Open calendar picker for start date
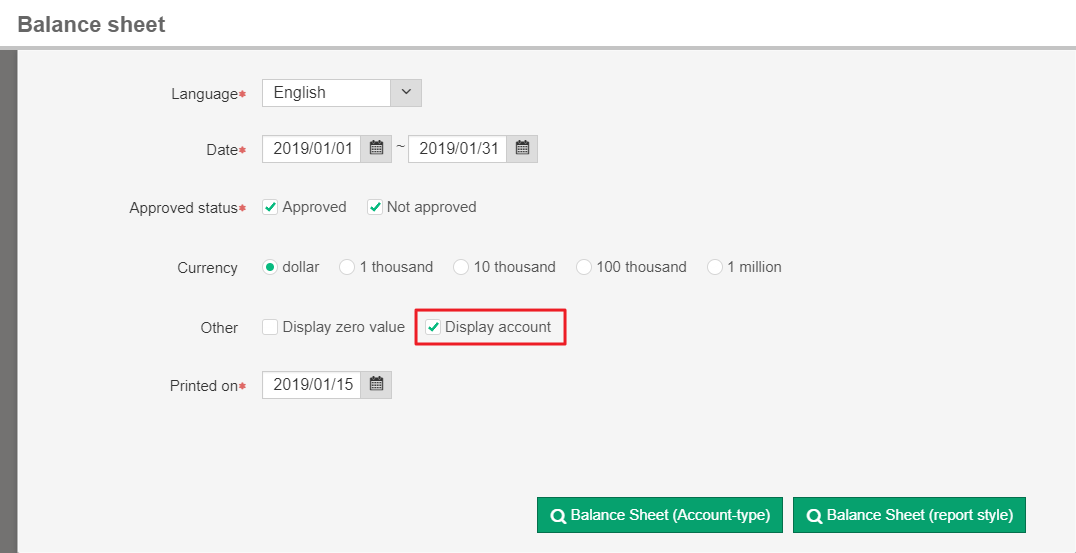This screenshot has width=1076, height=553. tap(376, 149)
